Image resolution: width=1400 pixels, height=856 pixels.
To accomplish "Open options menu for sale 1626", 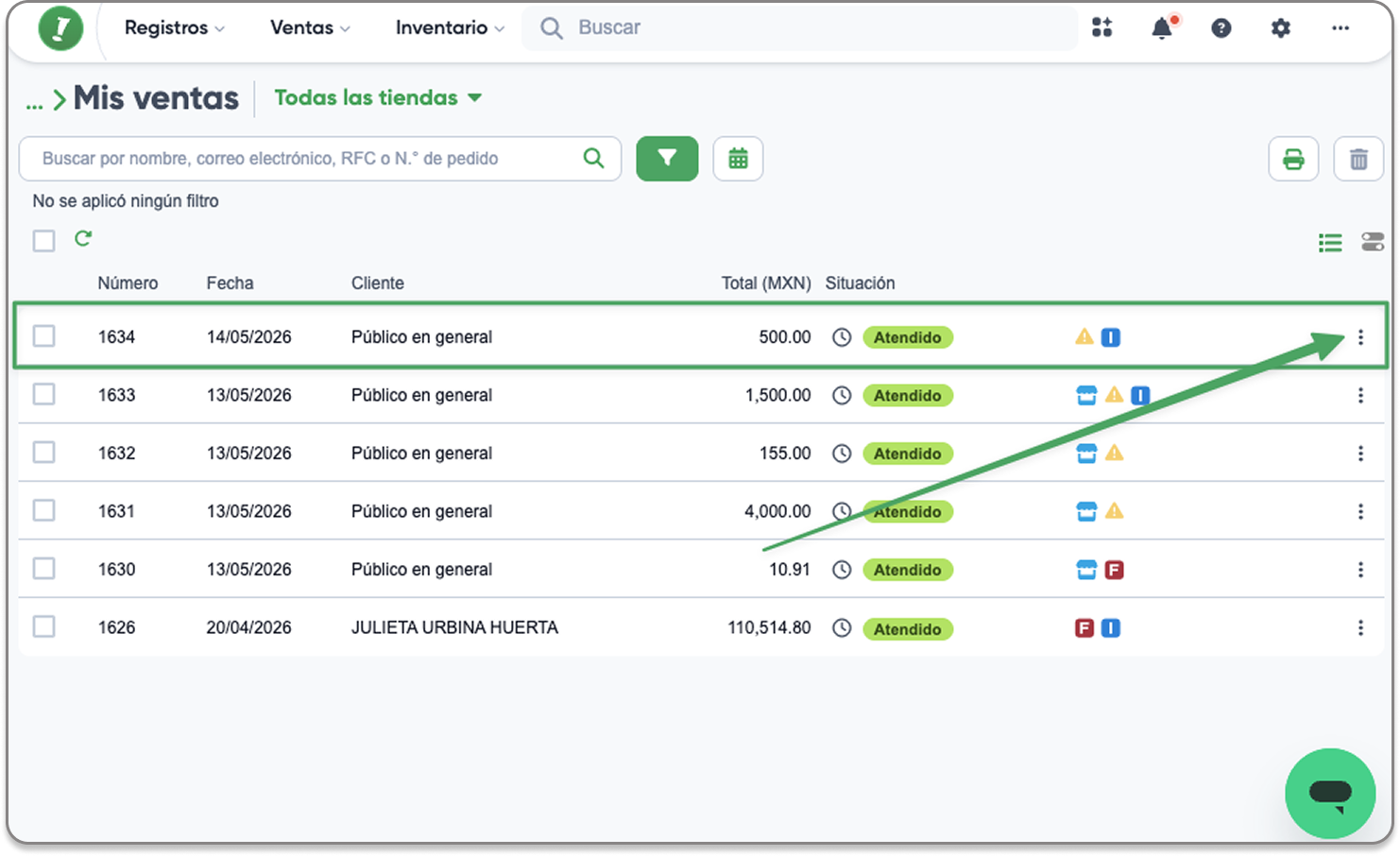I will (1360, 628).
